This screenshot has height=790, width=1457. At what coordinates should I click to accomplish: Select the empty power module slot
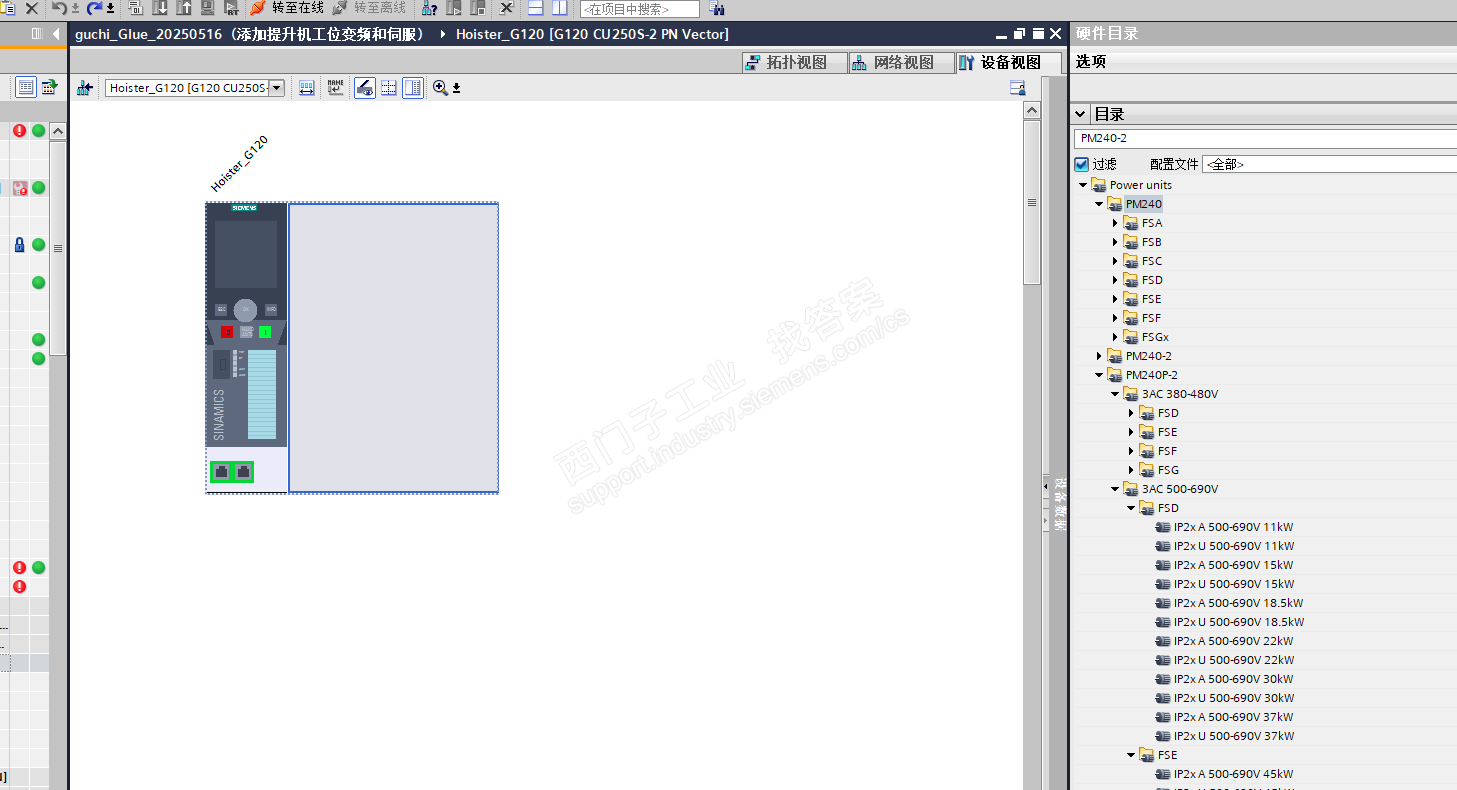click(x=393, y=347)
